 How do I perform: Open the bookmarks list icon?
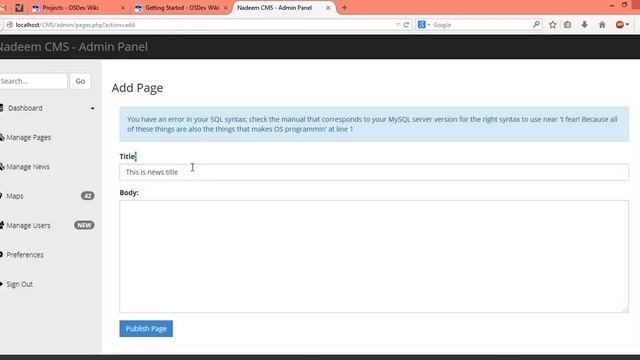[x=568, y=25]
